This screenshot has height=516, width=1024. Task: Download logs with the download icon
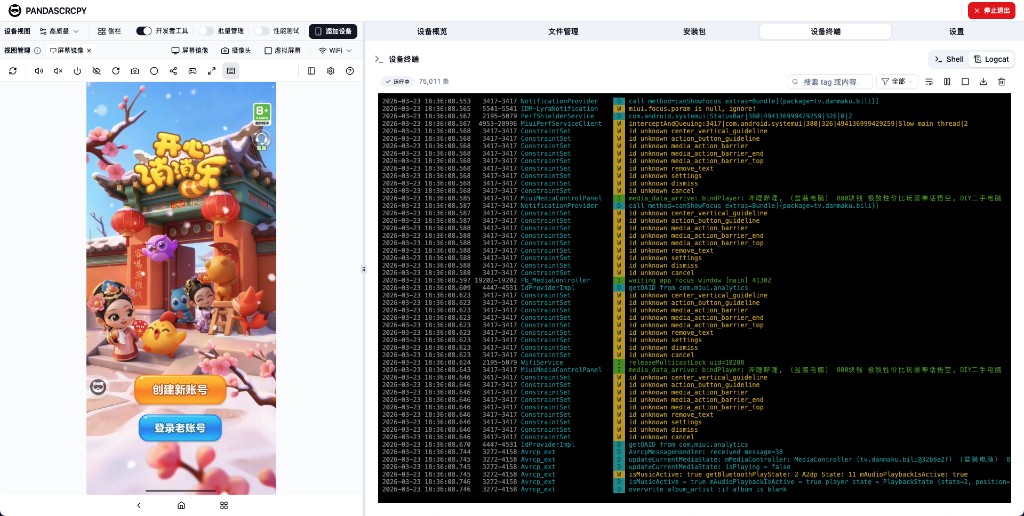(984, 82)
